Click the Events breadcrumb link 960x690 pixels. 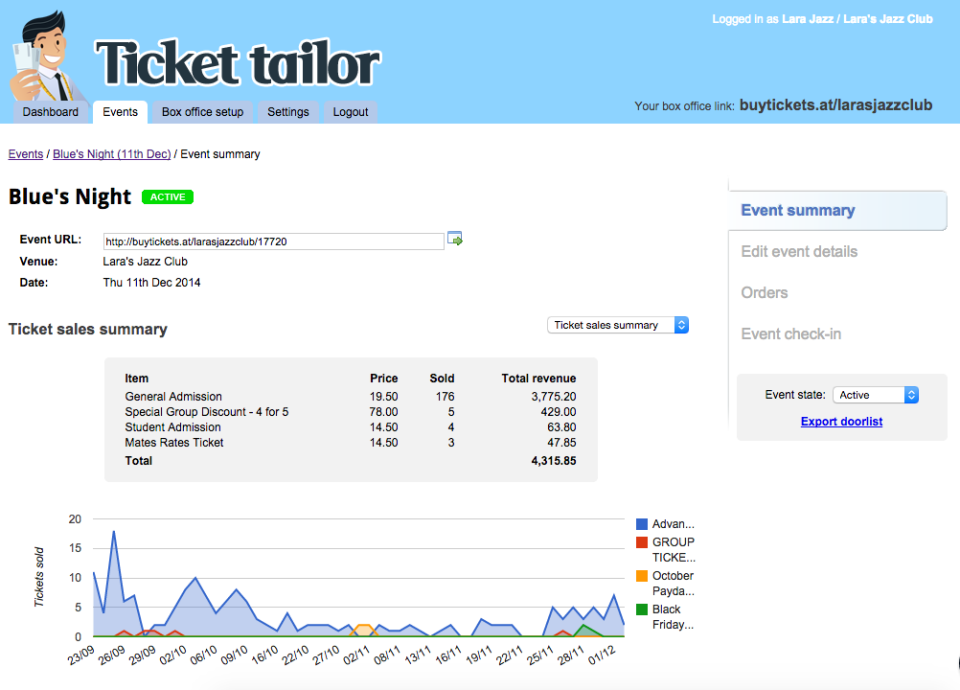coord(26,154)
